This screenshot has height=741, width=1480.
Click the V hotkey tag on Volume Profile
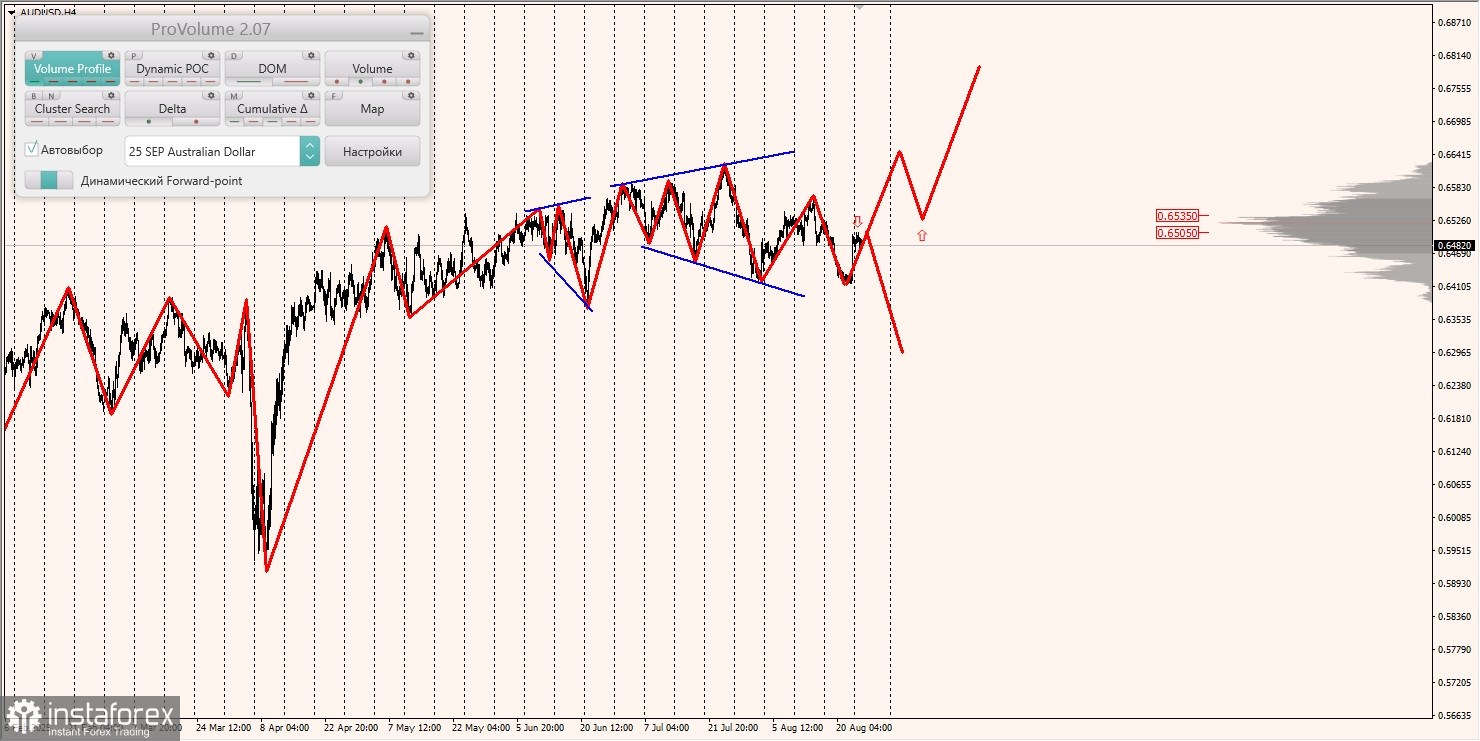(34, 56)
